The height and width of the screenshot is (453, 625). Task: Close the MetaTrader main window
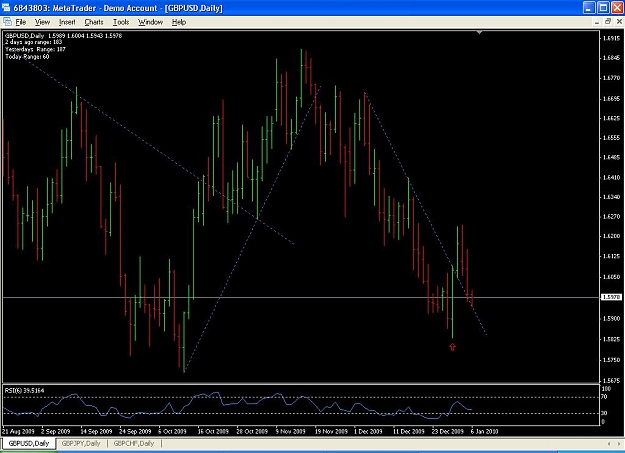pyautogui.click(x=617, y=8)
